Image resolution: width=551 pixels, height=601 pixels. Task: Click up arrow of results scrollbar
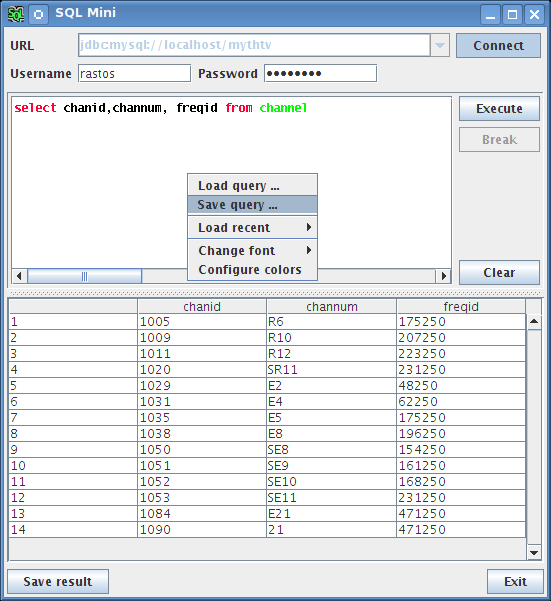(534, 322)
